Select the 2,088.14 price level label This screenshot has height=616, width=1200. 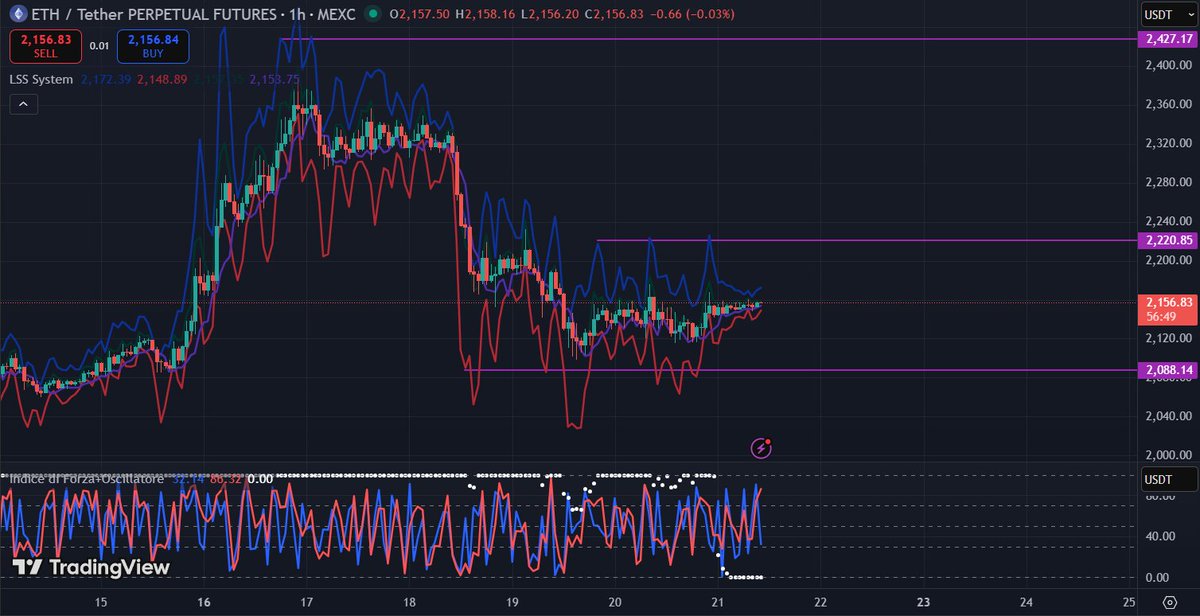pyautogui.click(x=1166, y=370)
